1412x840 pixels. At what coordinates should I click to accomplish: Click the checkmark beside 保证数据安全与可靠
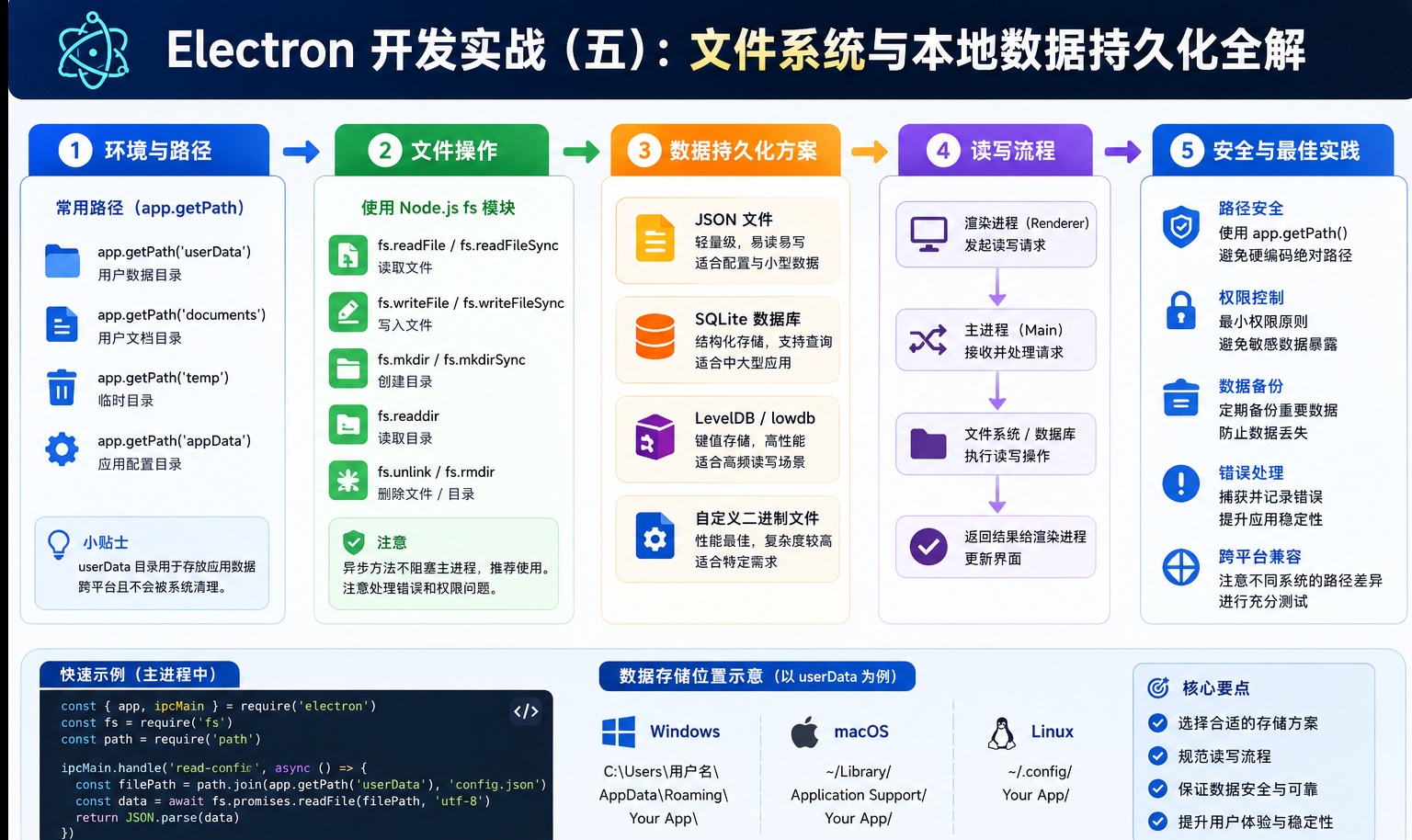click(1158, 789)
